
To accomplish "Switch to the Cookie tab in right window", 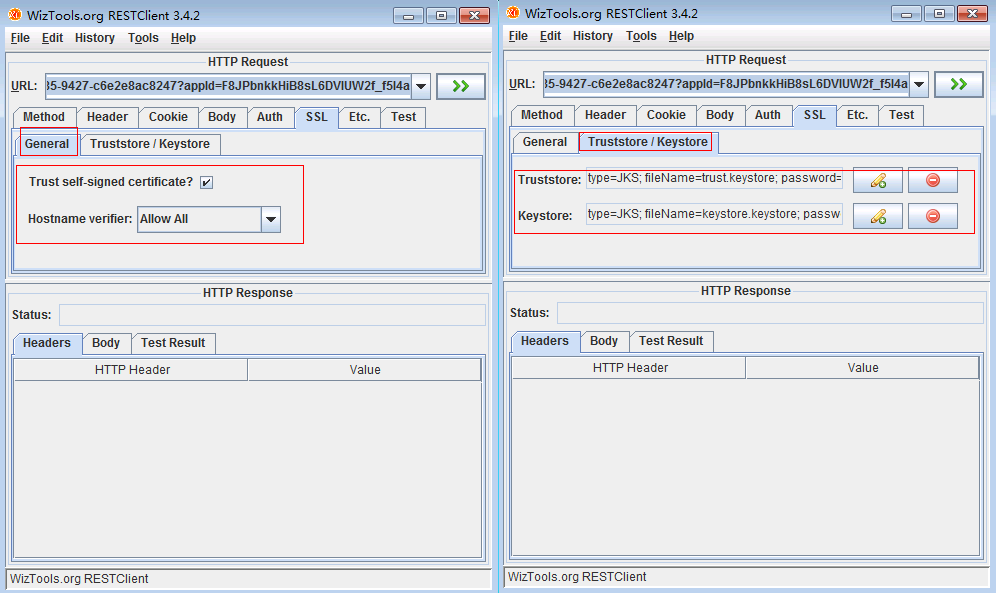I will pyautogui.click(x=666, y=116).
